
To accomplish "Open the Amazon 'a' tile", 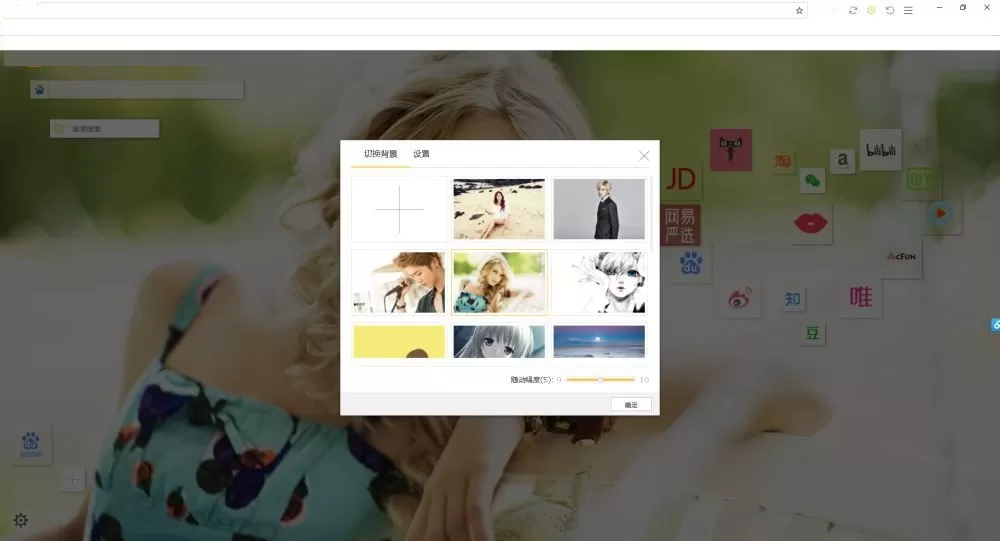I will pos(842,159).
